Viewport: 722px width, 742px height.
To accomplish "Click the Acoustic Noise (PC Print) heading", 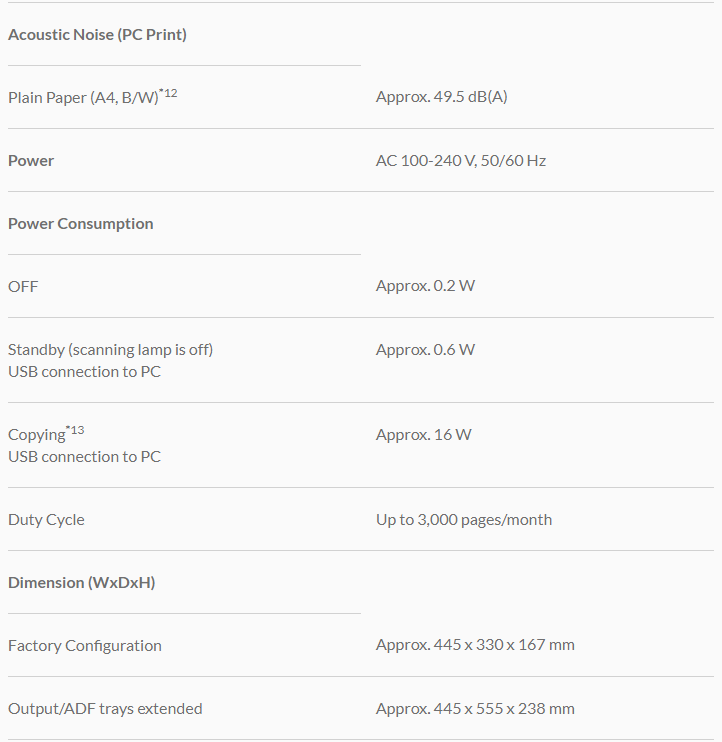I will click(97, 35).
